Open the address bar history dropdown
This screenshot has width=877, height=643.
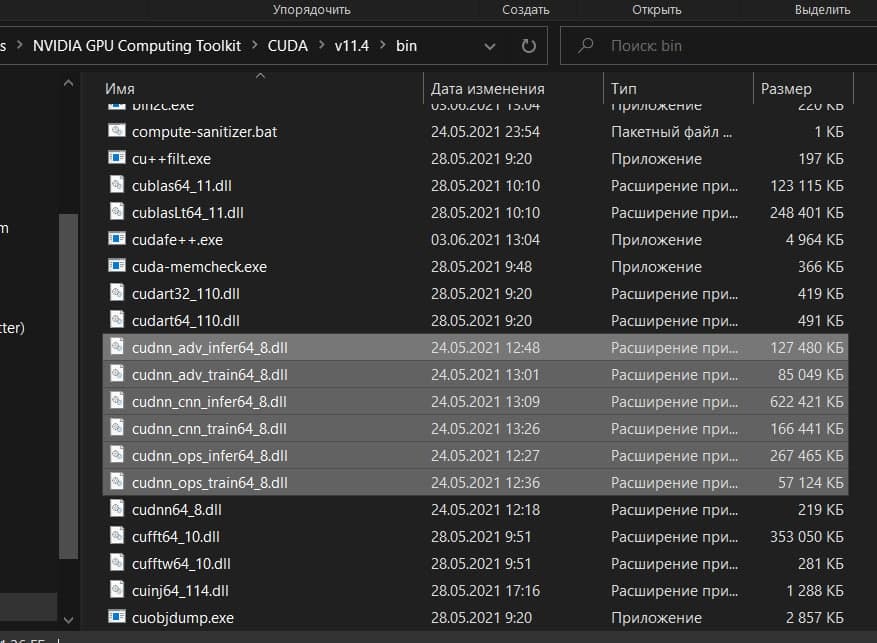[490, 46]
